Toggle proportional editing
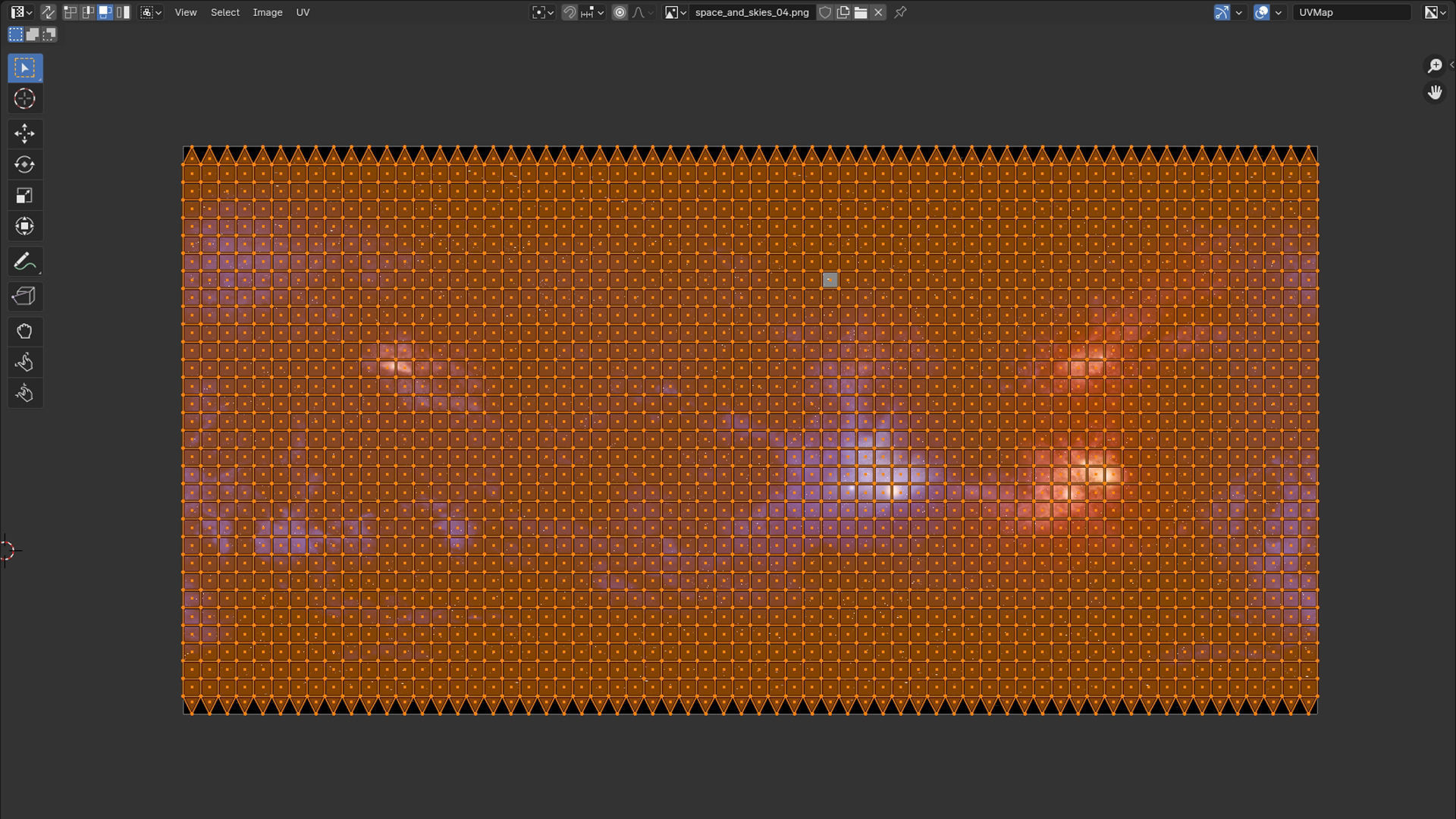Screen dimensions: 1456x819 (x=620, y=12)
